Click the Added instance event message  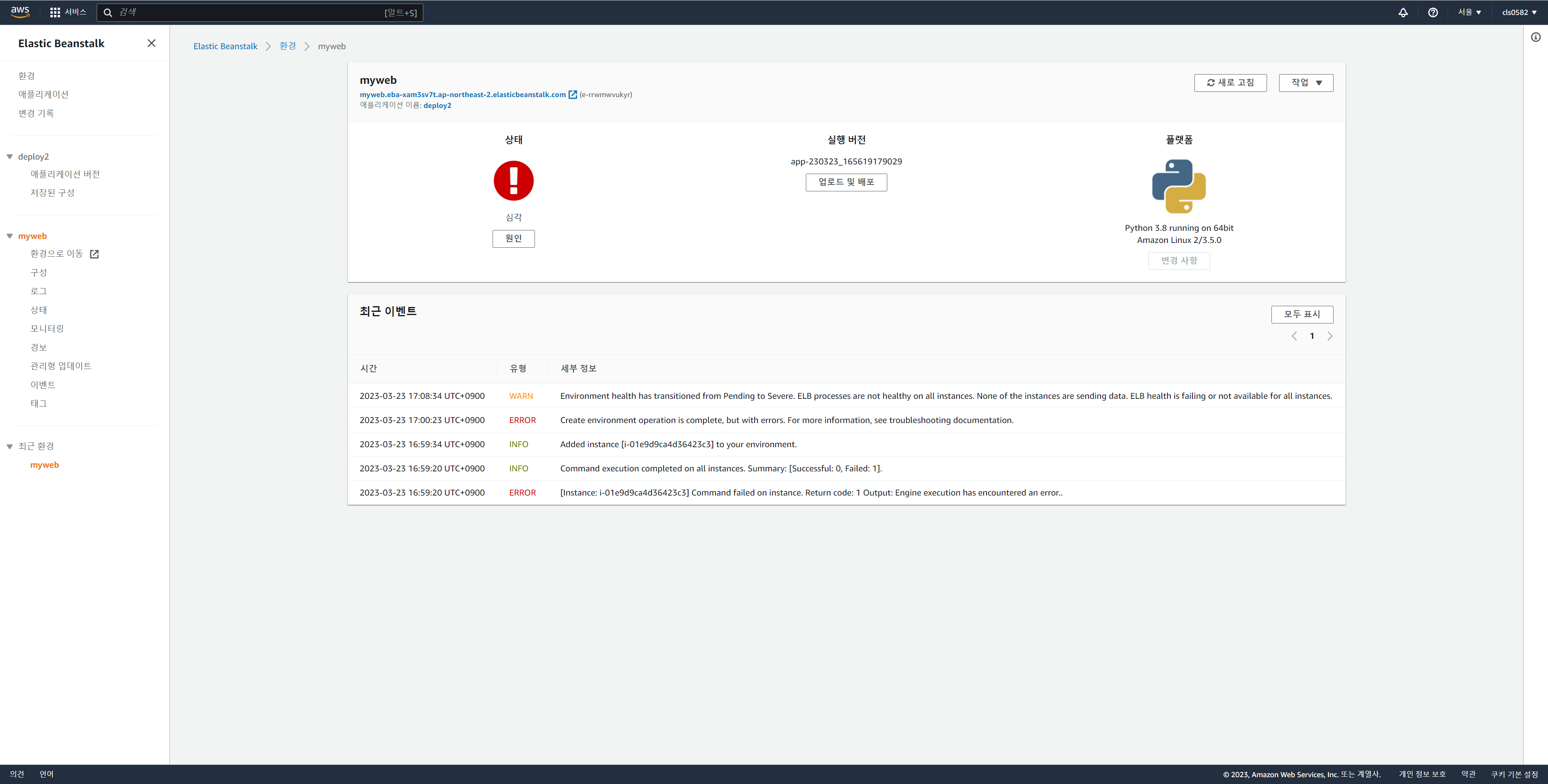[x=678, y=444]
